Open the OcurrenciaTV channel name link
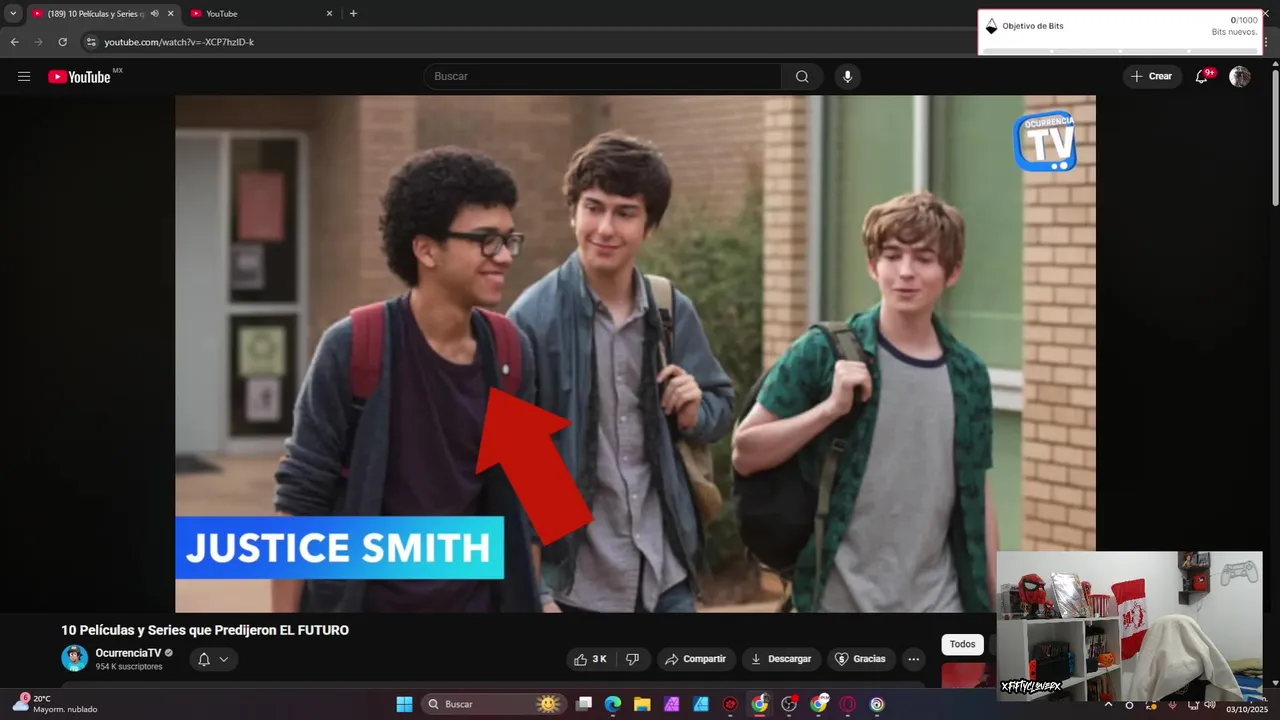The height and width of the screenshot is (720, 1280). pyautogui.click(x=128, y=653)
